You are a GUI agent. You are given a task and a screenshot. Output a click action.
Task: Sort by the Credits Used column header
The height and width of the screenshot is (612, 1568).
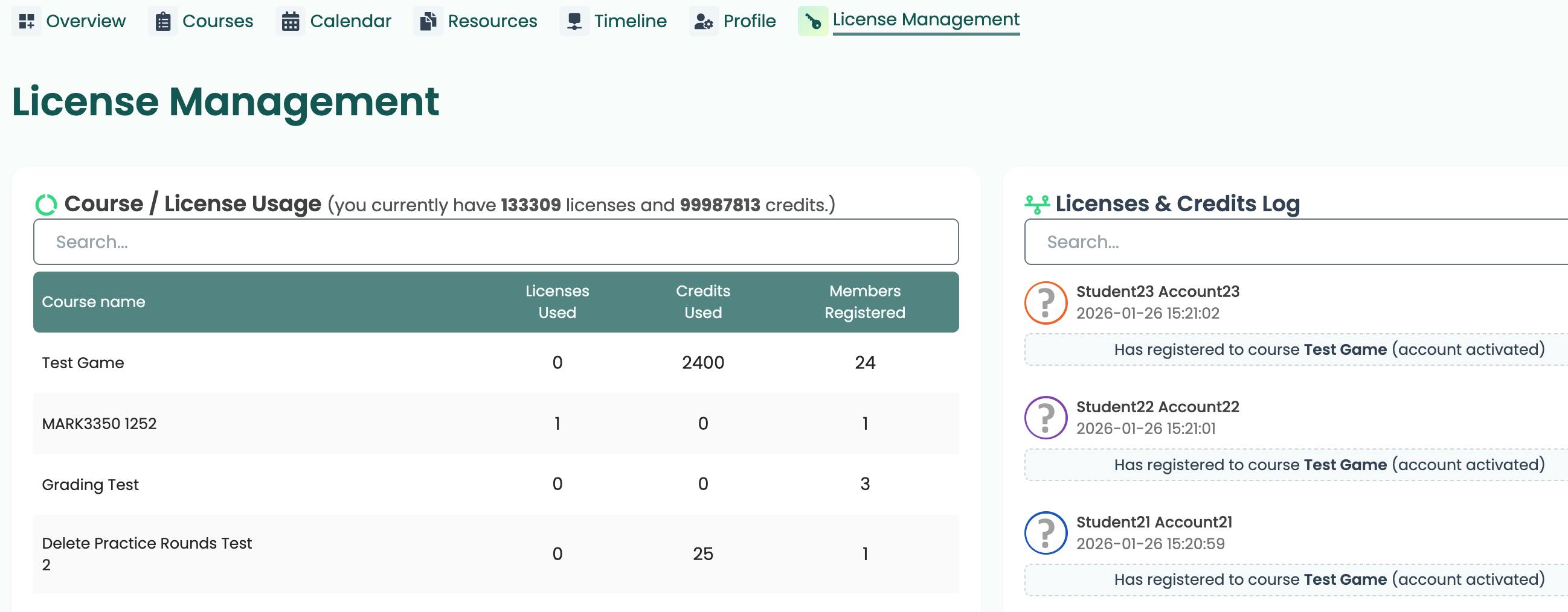pos(702,302)
